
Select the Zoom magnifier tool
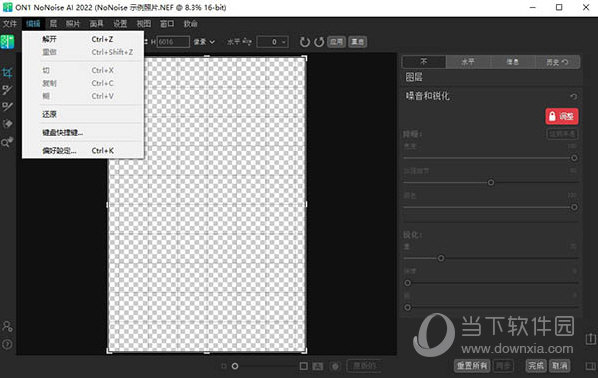tap(7, 142)
